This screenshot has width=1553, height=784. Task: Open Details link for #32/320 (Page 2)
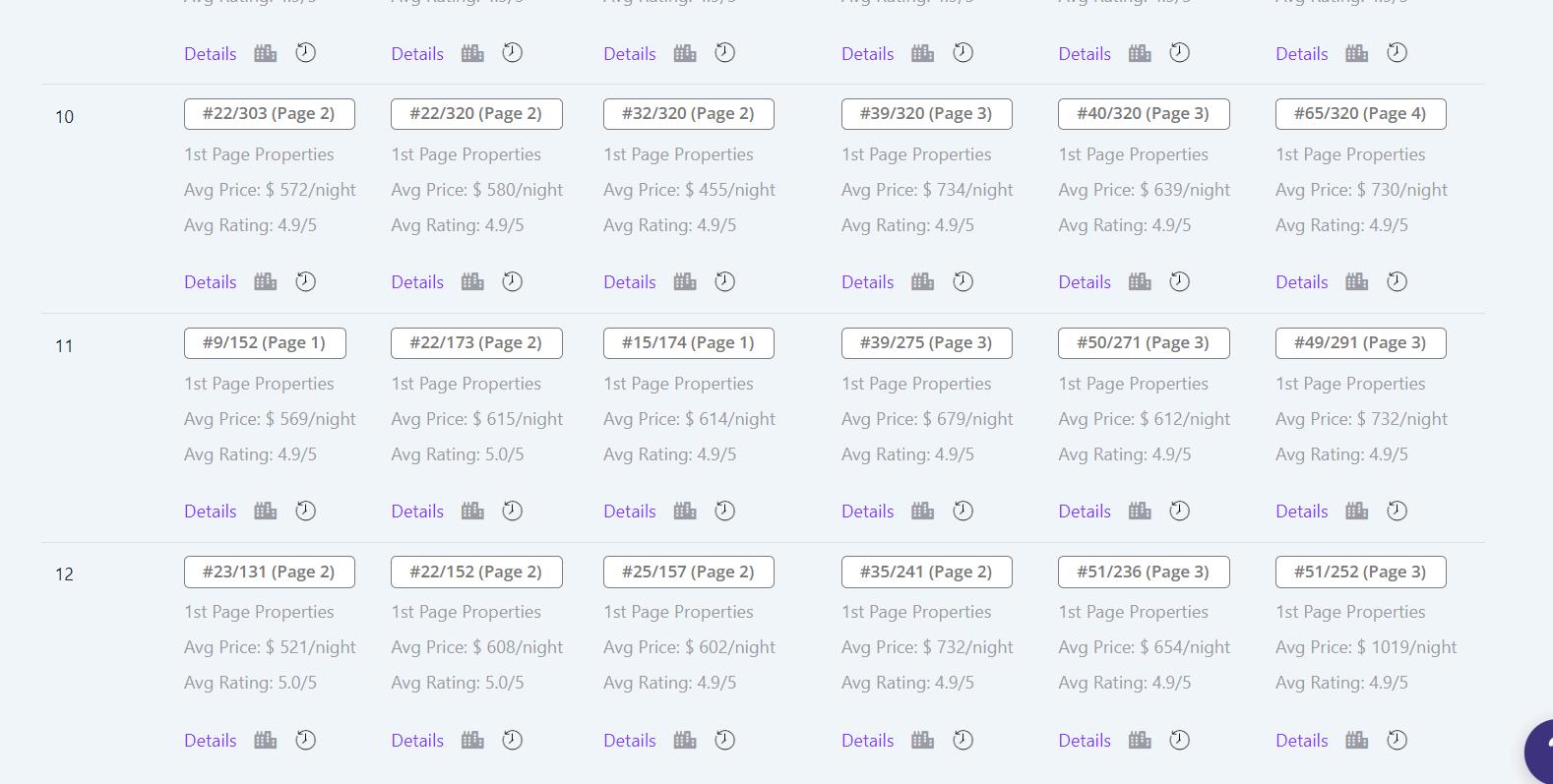(630, 282)
